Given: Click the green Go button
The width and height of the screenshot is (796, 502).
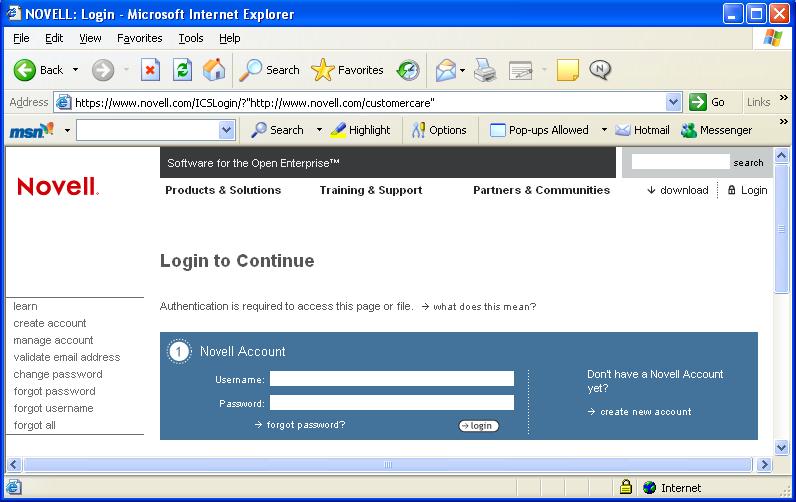Looking at the screenshot, I should (707, 102).
